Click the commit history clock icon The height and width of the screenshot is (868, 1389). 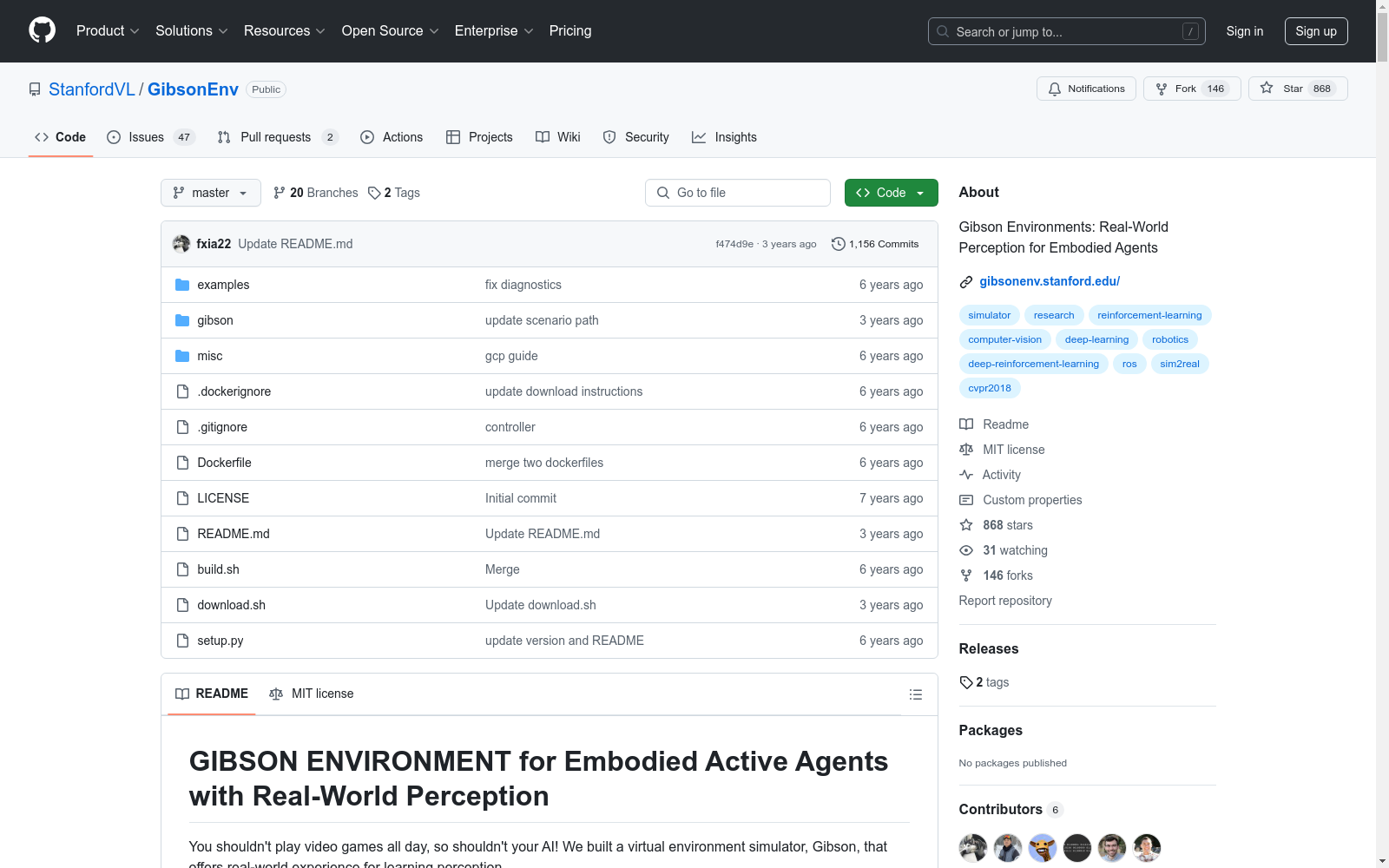(x=838, y=244)
